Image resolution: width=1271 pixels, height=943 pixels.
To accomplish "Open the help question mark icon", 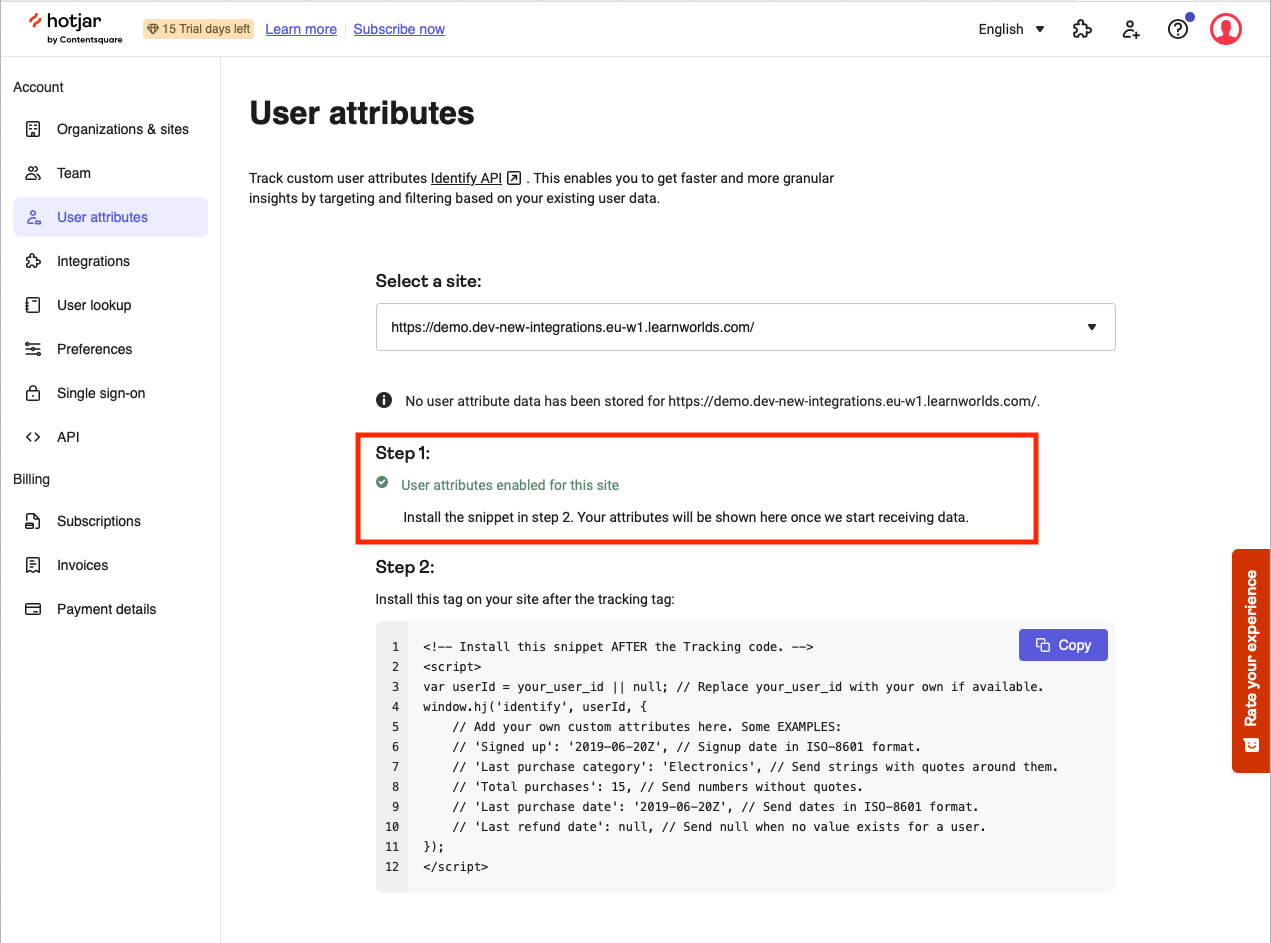I will tap(1178, 29).
